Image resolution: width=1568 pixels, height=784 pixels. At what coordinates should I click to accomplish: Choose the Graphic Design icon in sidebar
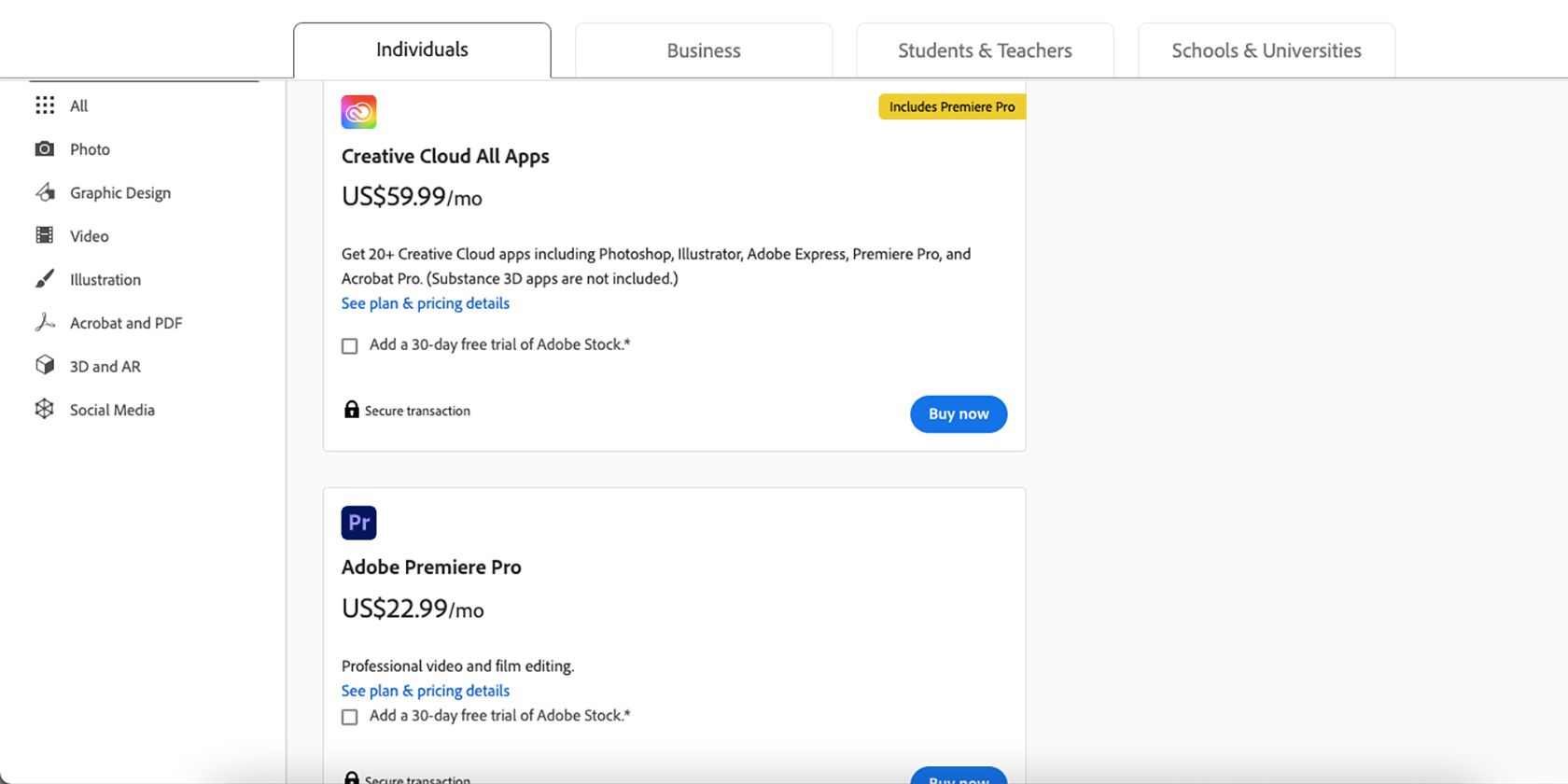pyautogui.click(x=45, y=192)
